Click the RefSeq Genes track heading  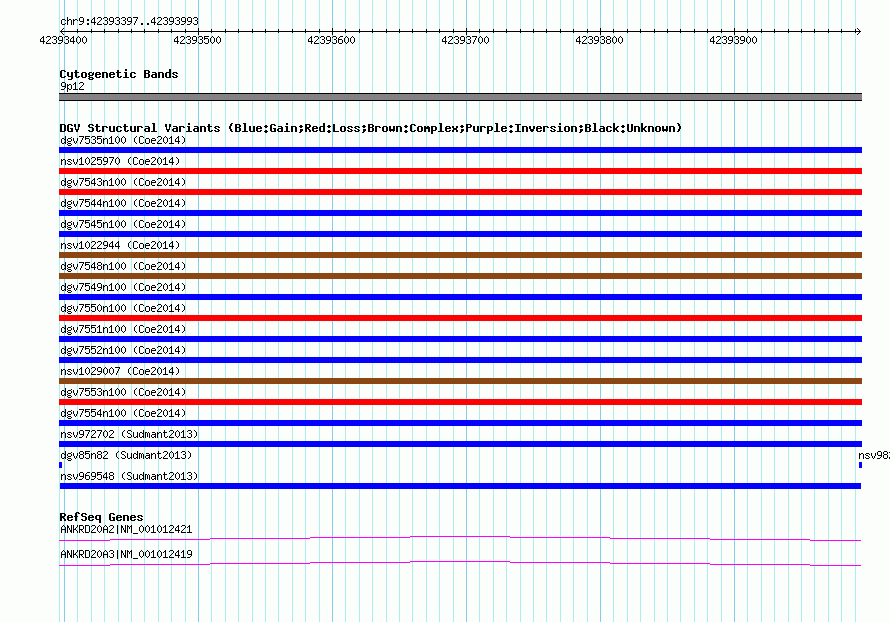101,517
